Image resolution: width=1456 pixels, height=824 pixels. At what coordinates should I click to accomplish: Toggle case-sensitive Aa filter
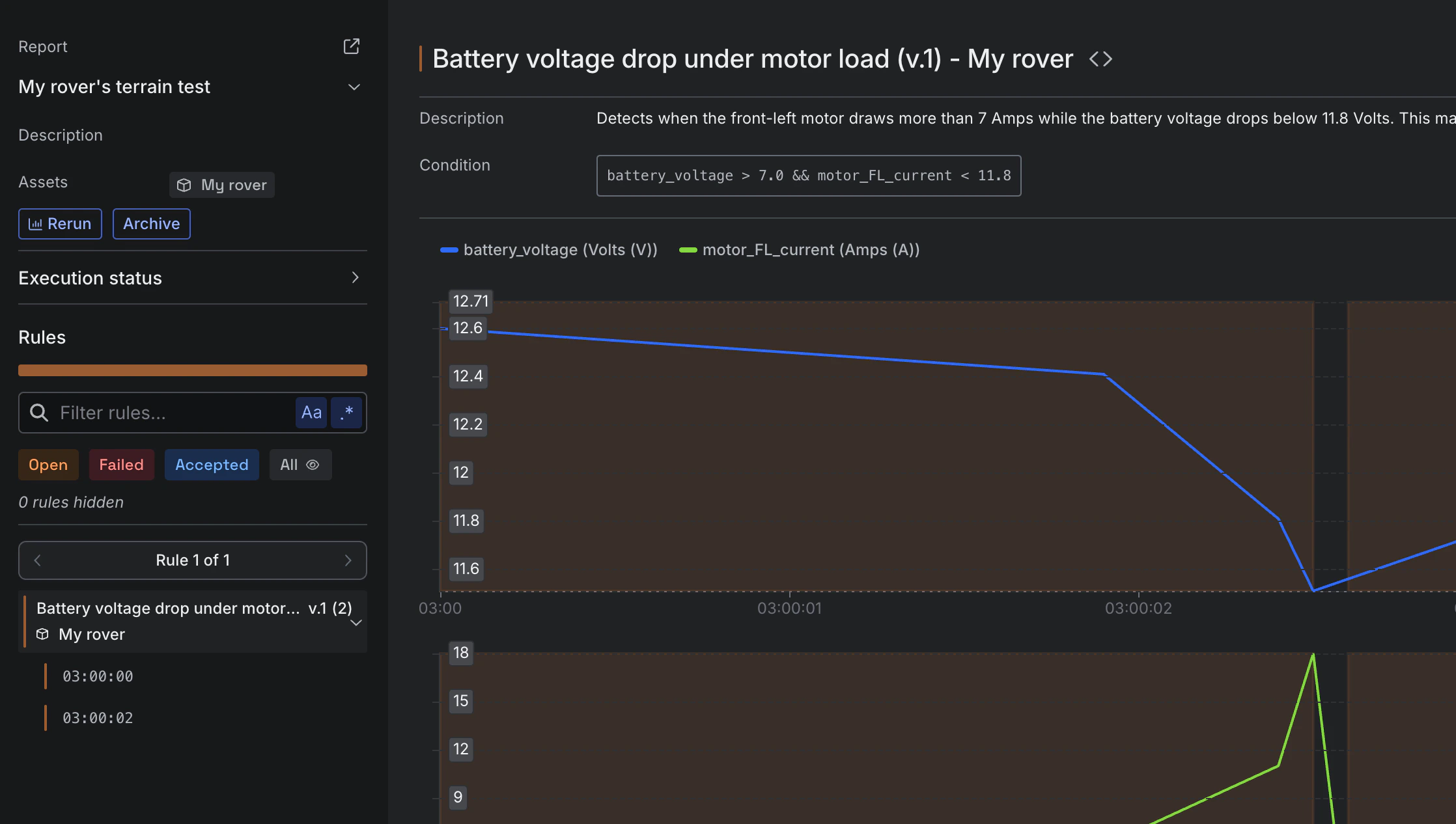pos(311,413)
